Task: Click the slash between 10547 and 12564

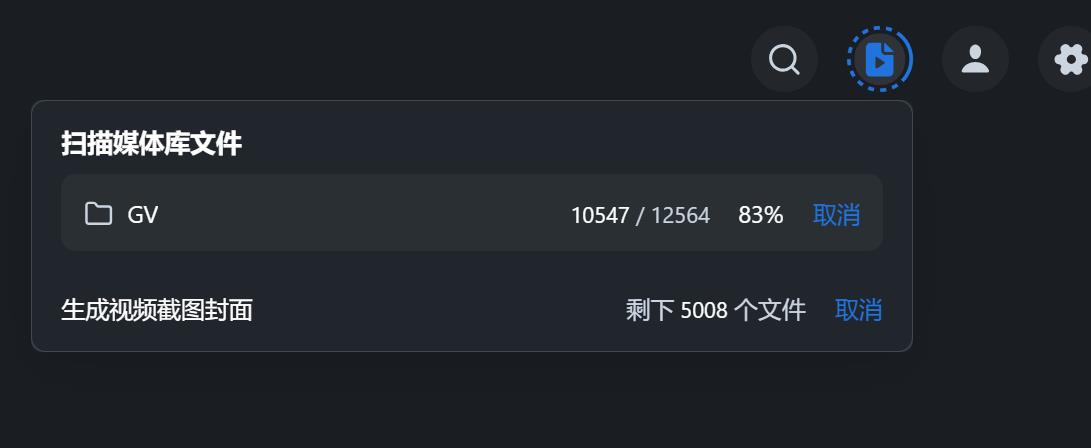Action: tap(640, 215)
